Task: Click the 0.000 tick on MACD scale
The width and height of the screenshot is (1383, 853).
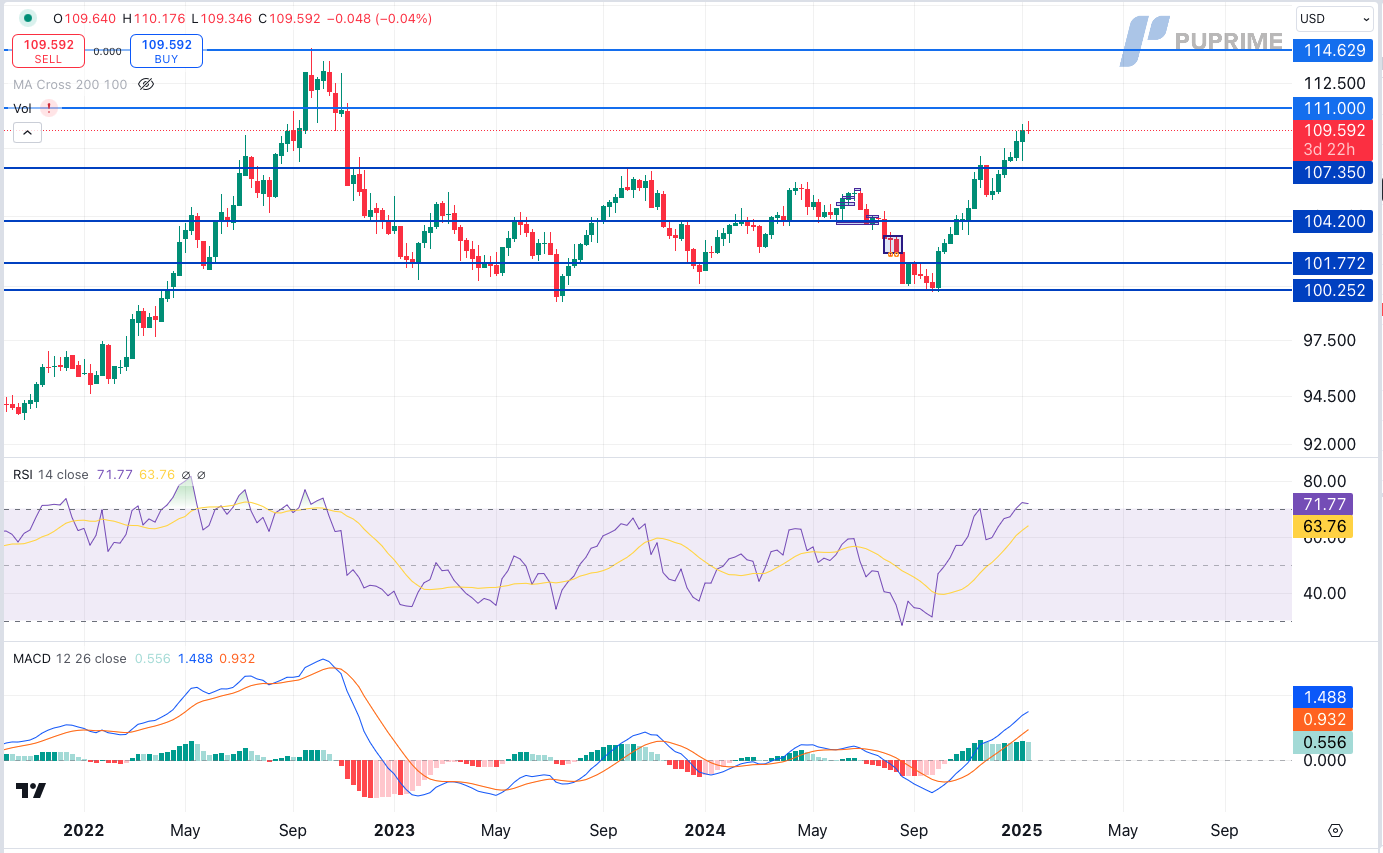Action: pyautogui.click(x=1323, y=760)
